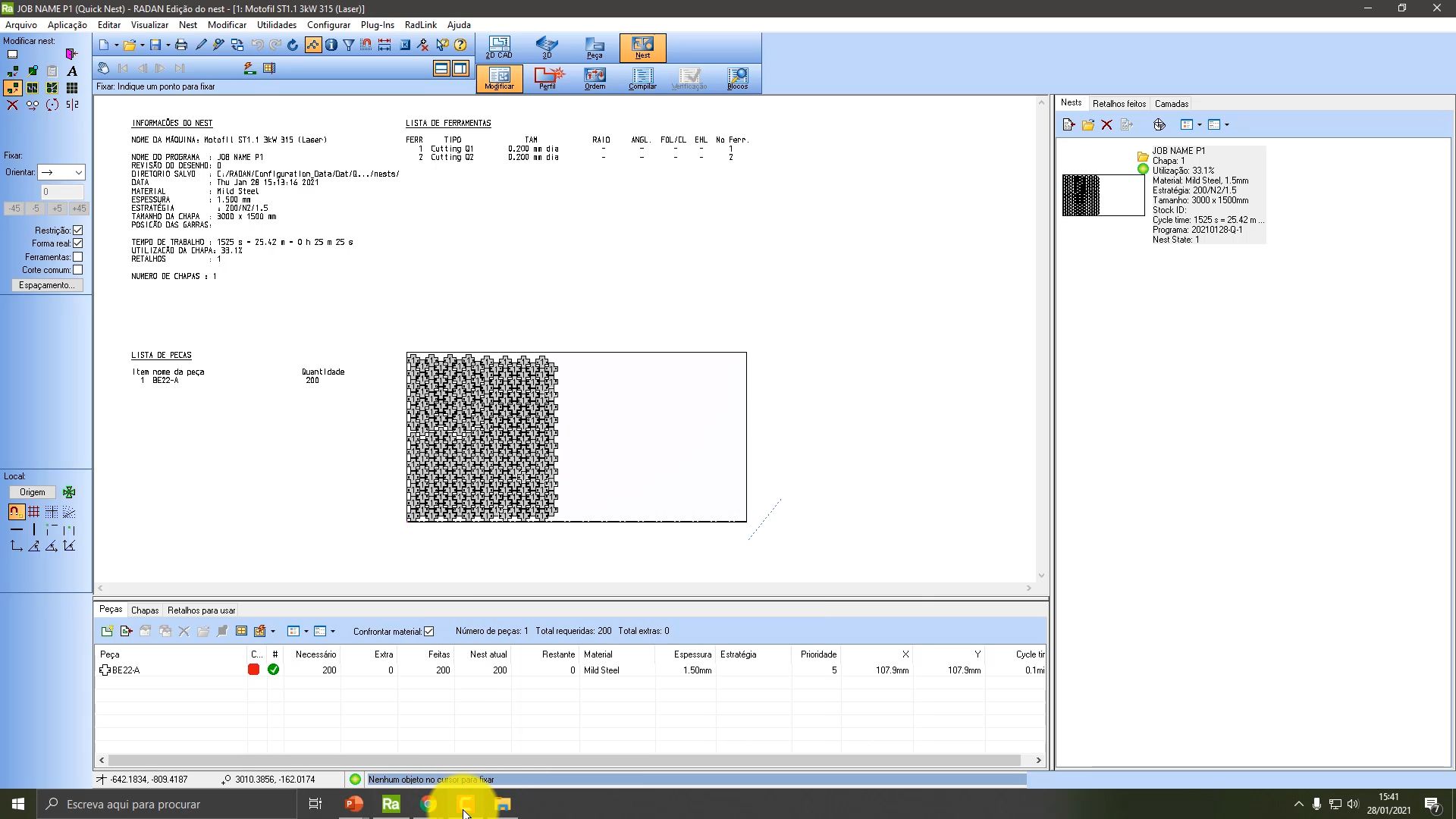1456x819 pixels.
Task: Open the Nests panel details dropdown arrow
Action: pyautogui.click(x=1227, y=125)
